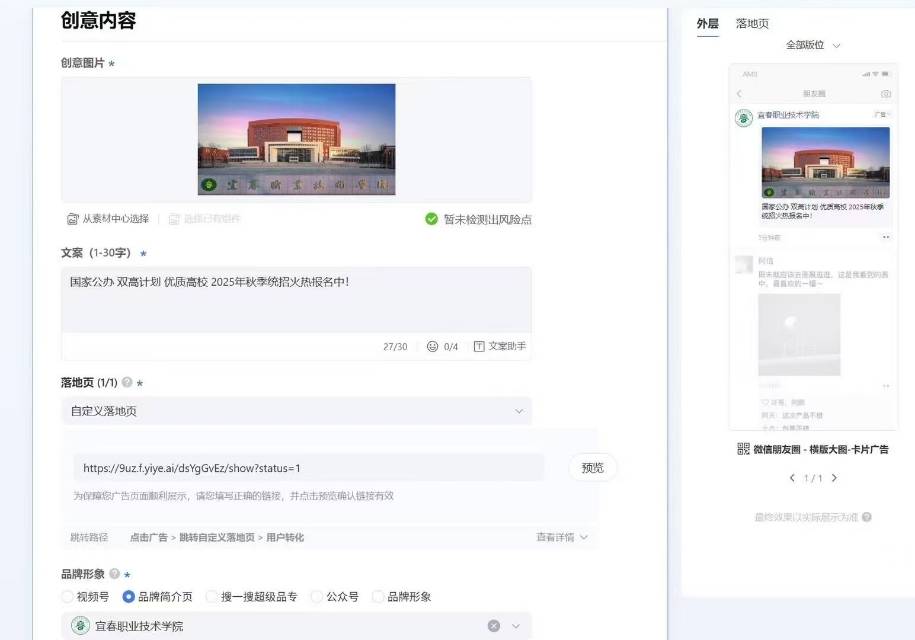Click 从素材中心选择 link
This screenshot has width=915, height=640.
109,219
